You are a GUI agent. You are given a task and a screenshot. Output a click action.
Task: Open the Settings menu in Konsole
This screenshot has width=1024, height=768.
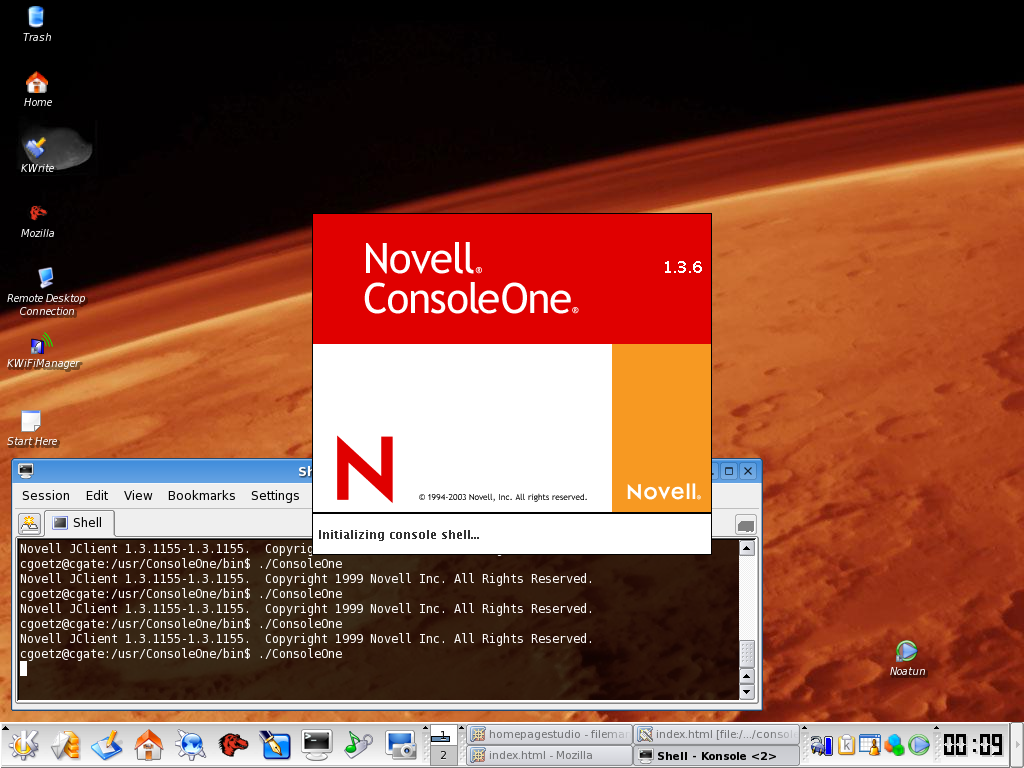click(x=275, y=496)
